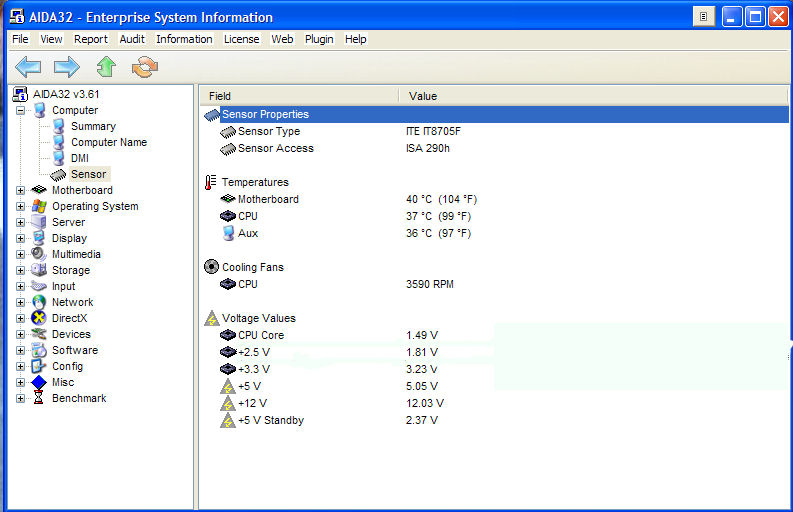Collapse the Computer tree node

point(20,110)
